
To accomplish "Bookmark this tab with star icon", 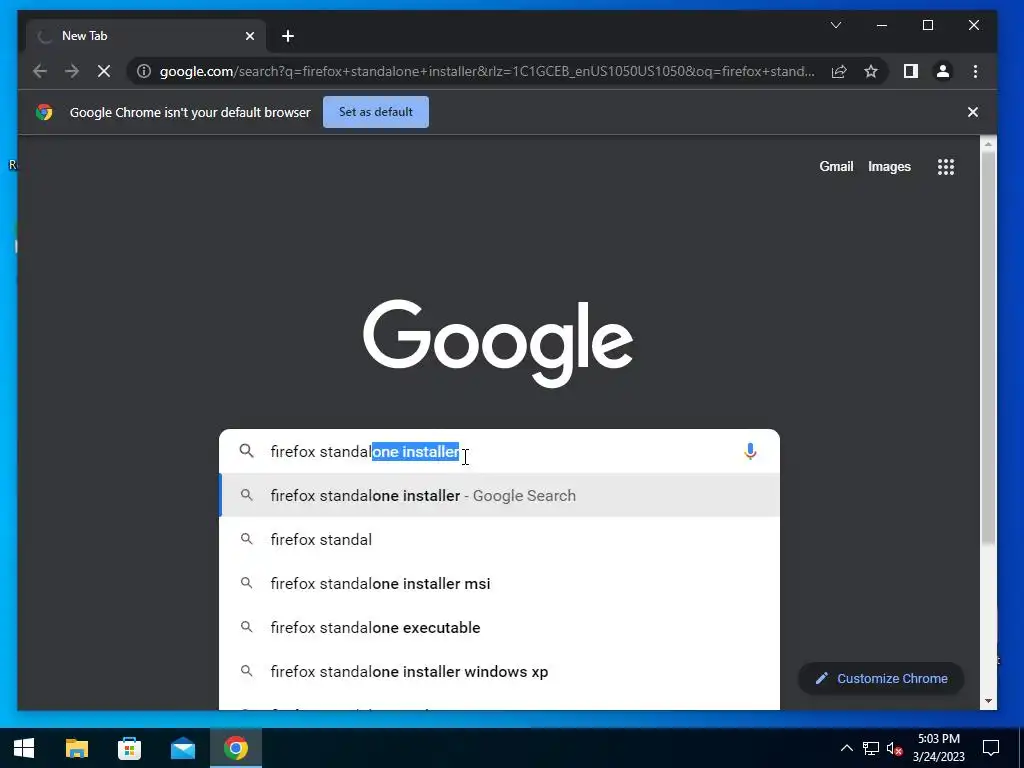I will click(871, 71).
